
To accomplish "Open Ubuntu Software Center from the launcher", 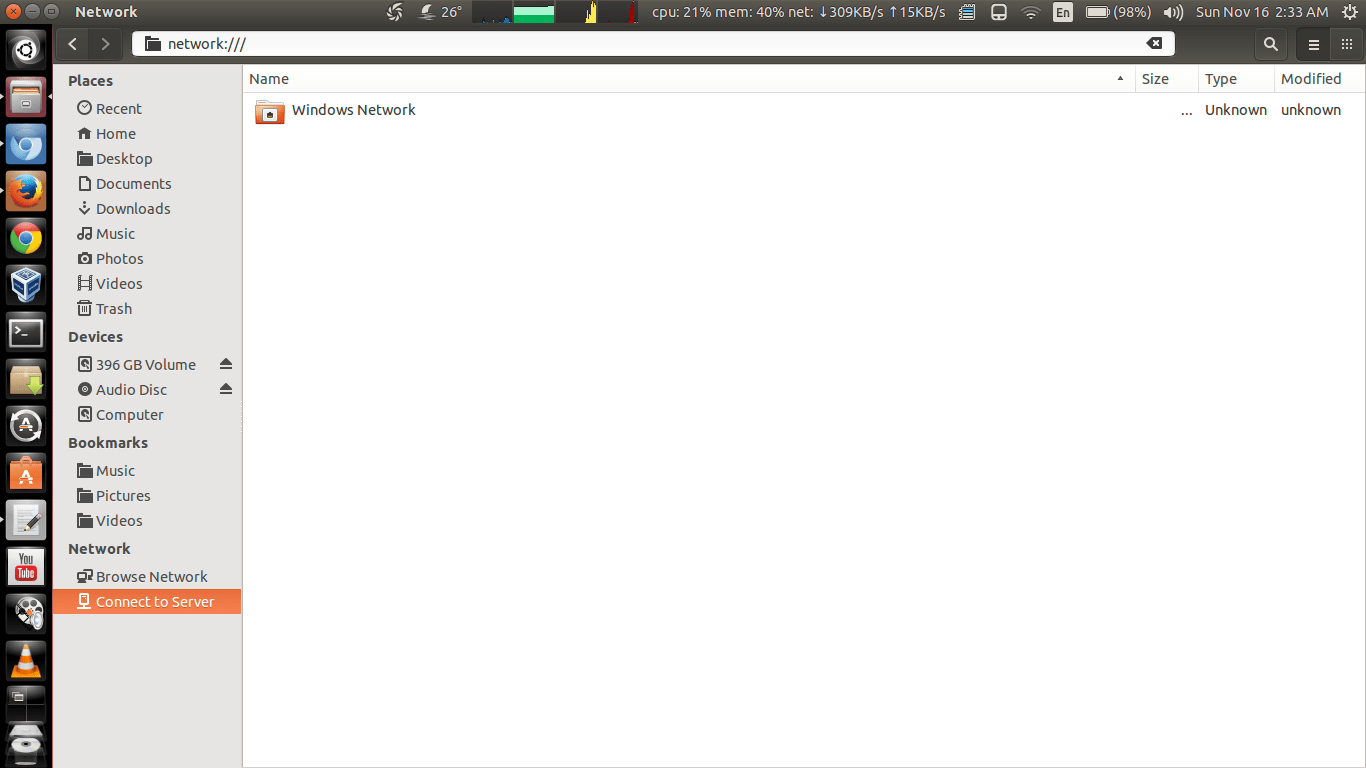I will [26, 473].
